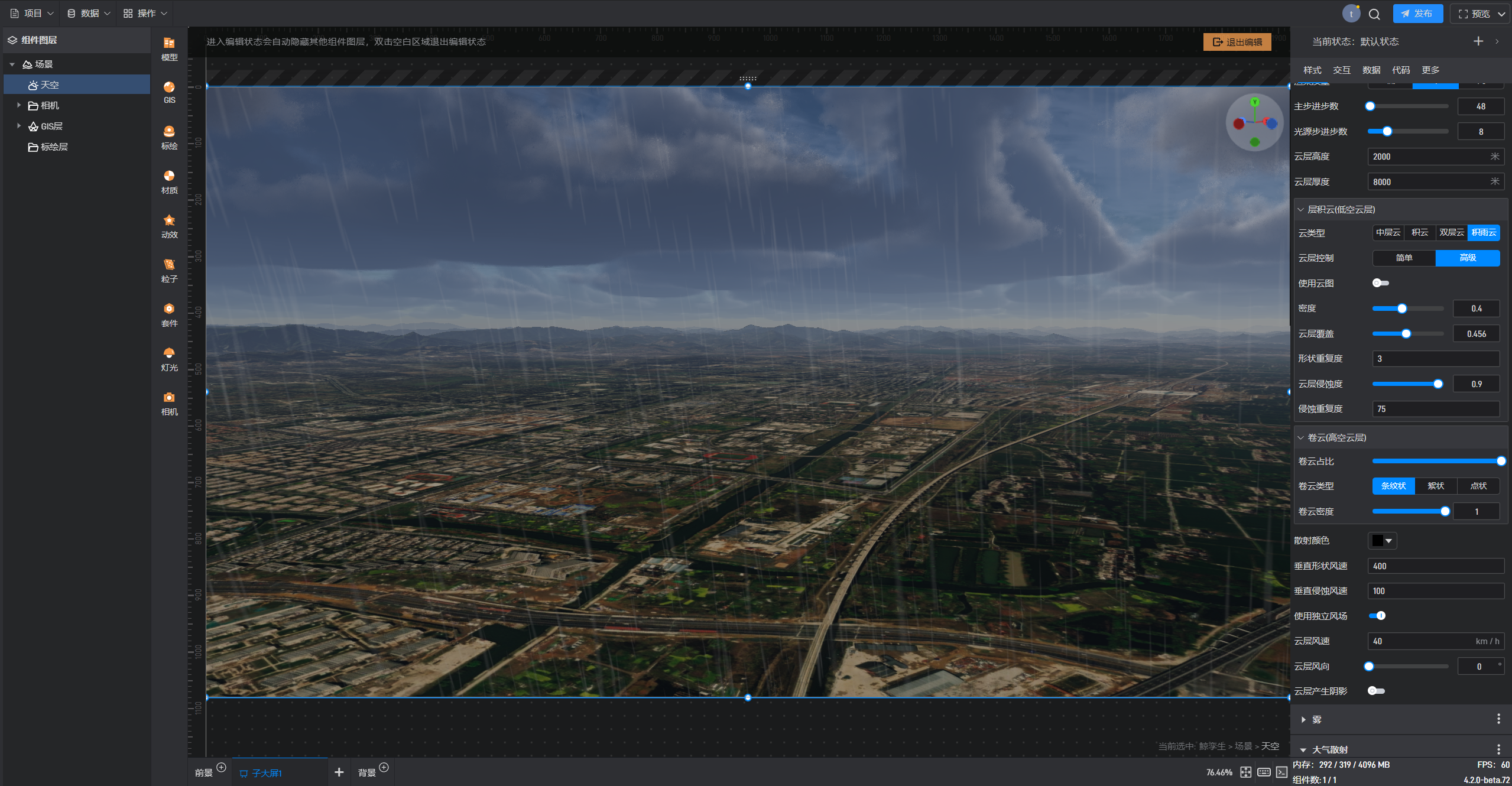Select the 粒子 (Particle) sidebar icon
The height and width of the screenshot is (786, 1512).
169,270
